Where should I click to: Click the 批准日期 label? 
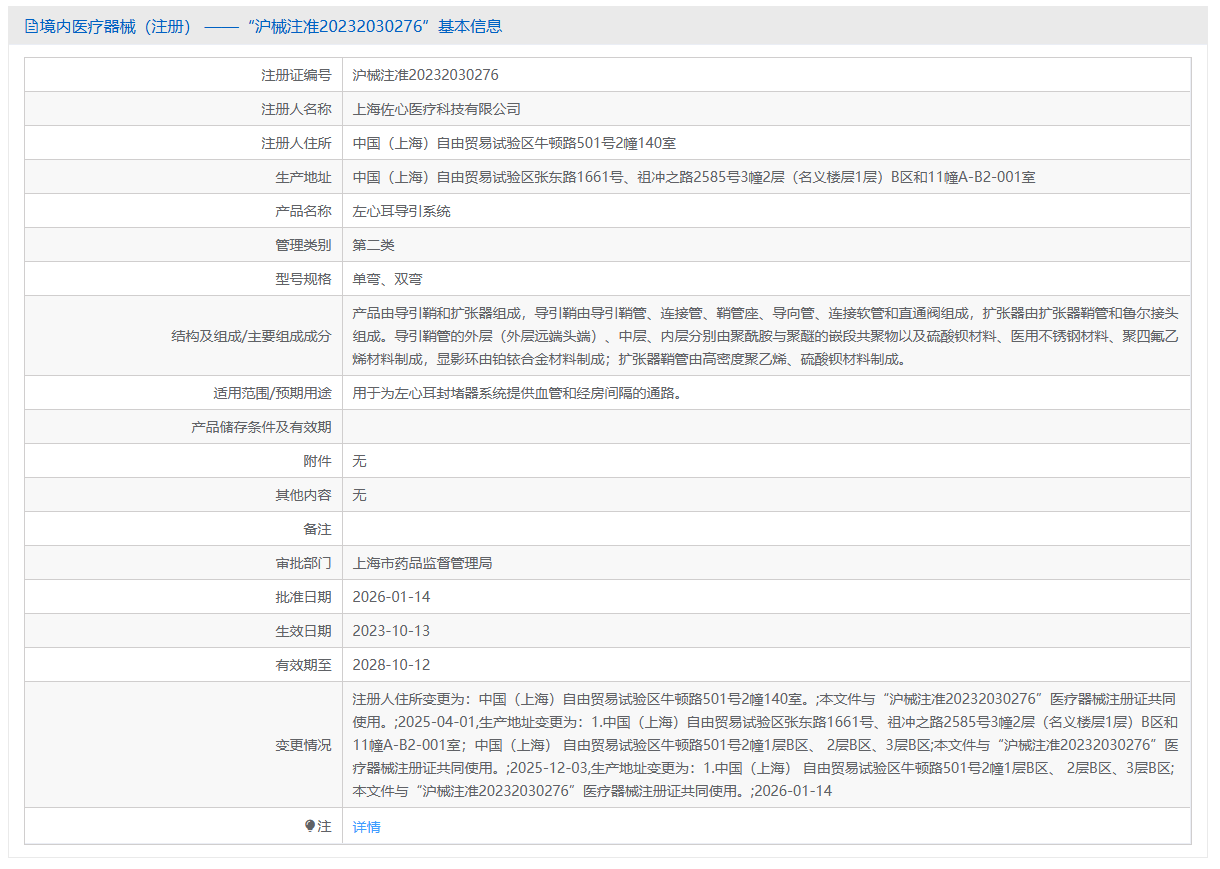pos(303,597)
